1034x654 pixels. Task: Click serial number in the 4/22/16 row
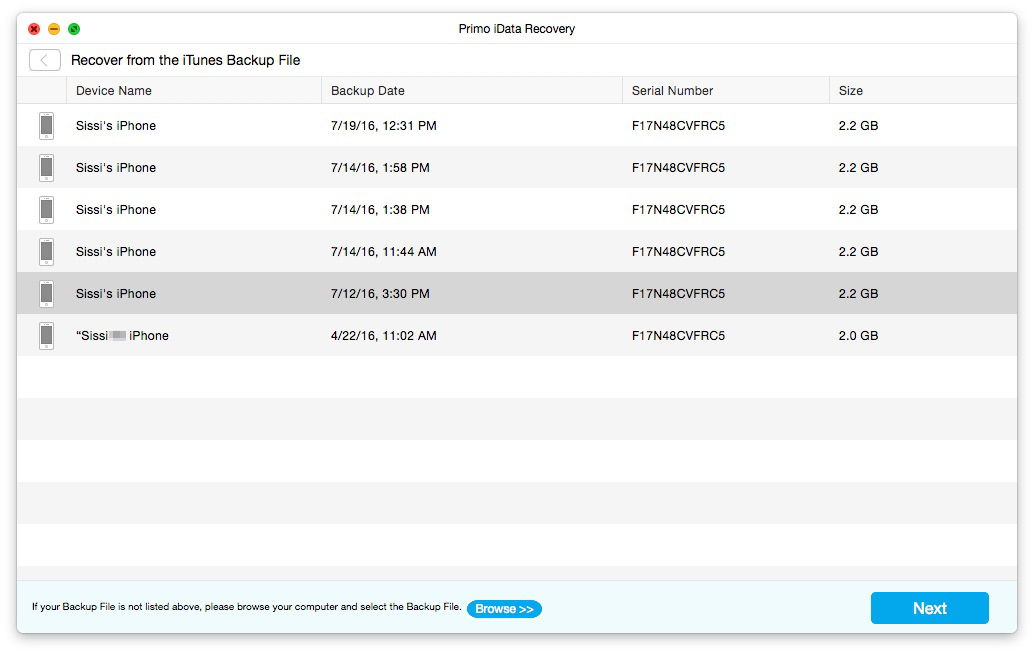point(678,336)
